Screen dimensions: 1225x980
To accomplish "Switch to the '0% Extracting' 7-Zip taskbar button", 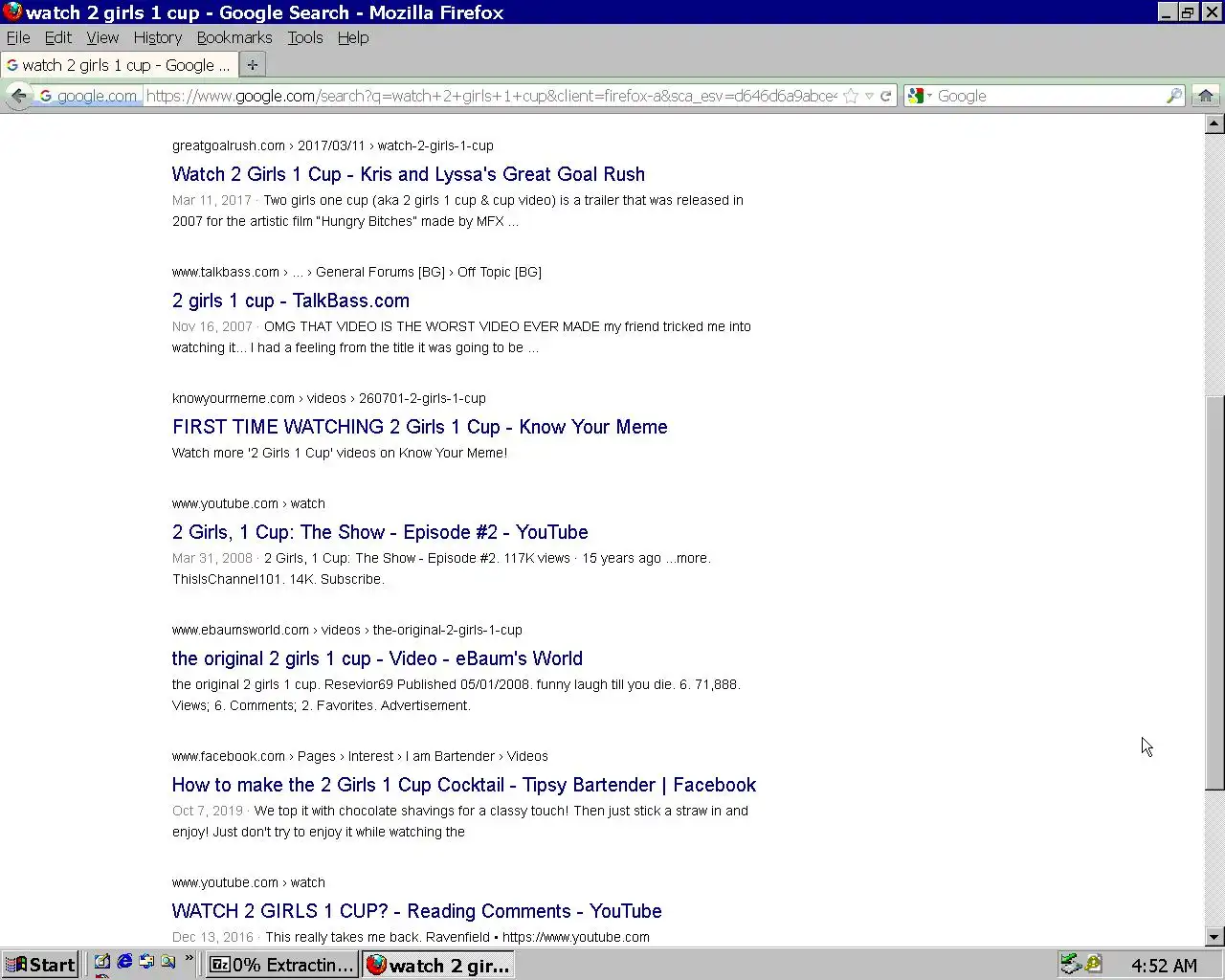I will (x=282, y=965).
